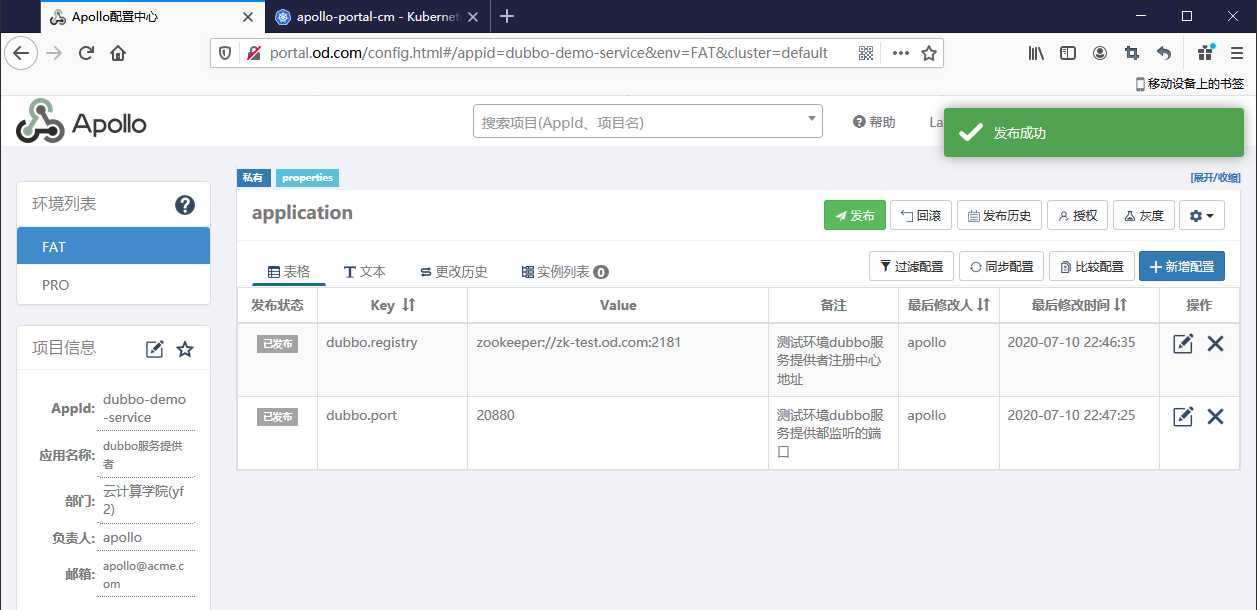Click 新增配置 button
Screen dimensions: 1257x610
pos(1181,266)
